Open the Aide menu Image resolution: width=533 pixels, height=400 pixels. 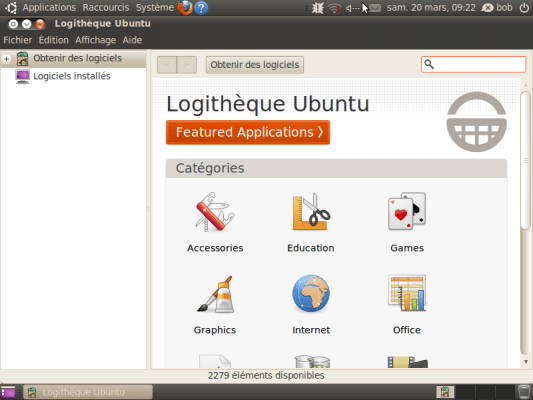pyautogui.click(x=132, y=40)
